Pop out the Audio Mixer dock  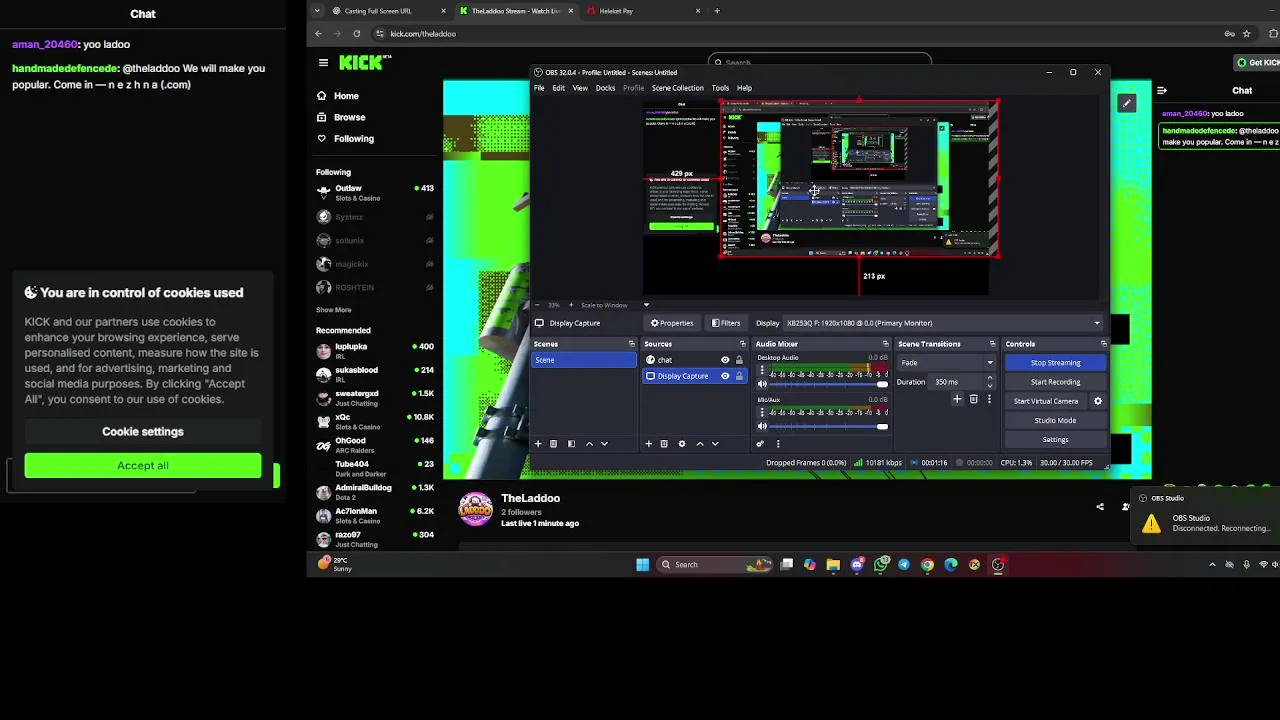pyautogui.click(x=885, y=344)
